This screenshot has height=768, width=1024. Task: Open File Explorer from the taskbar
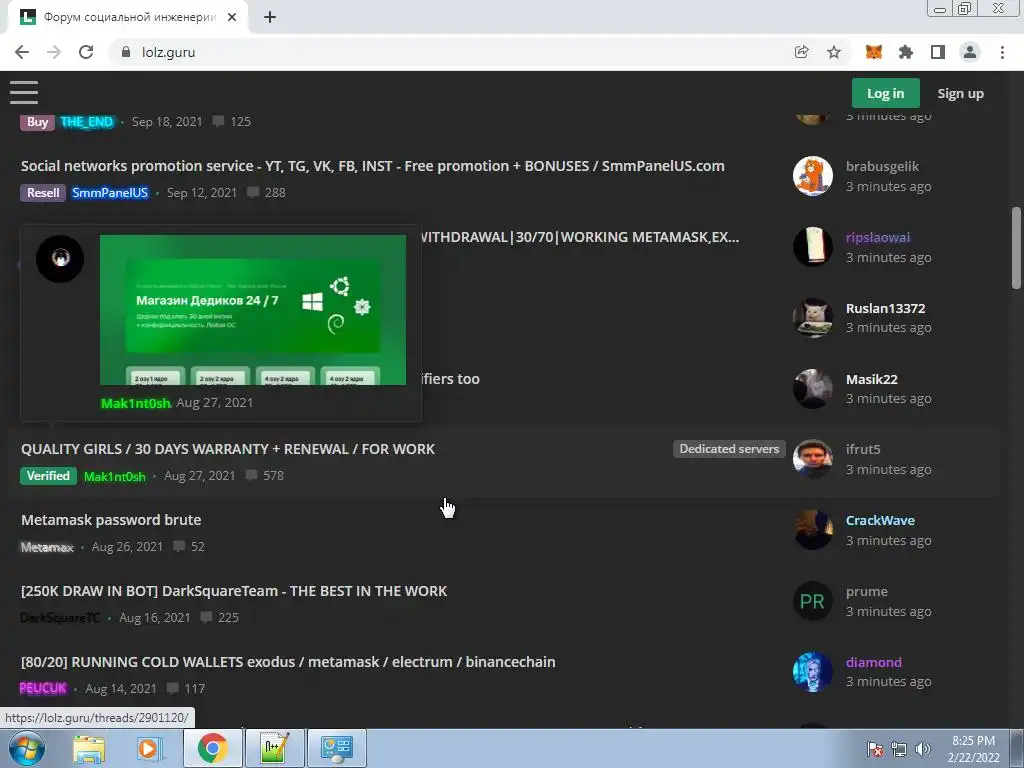click(x=89, y=748)
